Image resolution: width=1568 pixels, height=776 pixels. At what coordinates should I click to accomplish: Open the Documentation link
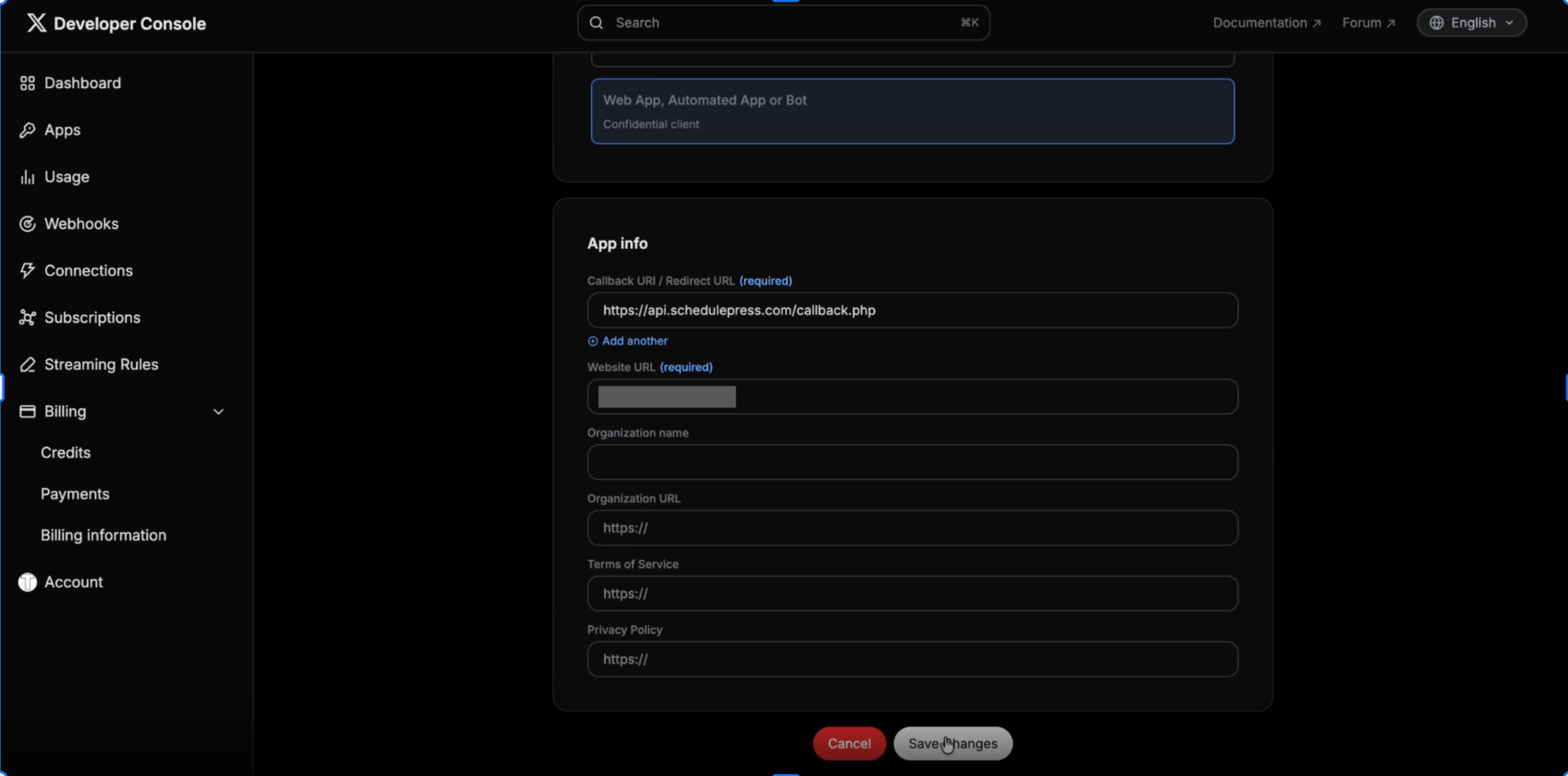coord(1267,23)
